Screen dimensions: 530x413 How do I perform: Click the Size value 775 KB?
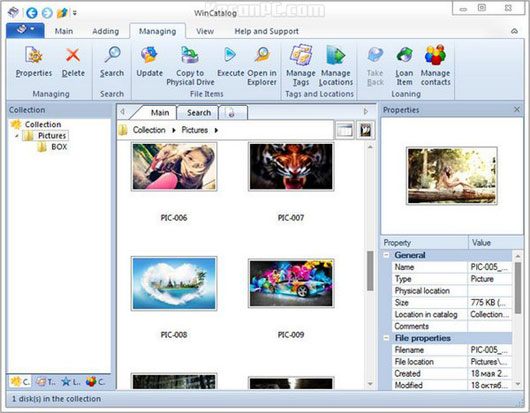[490, 302]
